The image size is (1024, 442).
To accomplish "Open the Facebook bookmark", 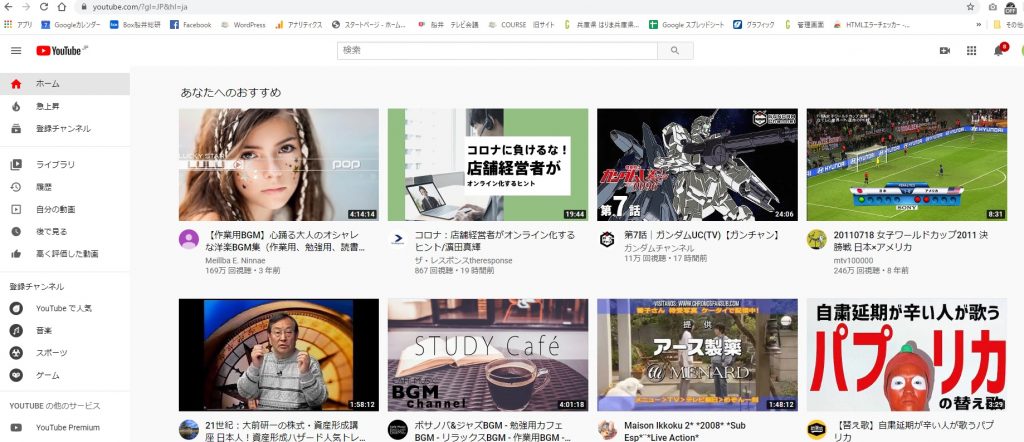I will [191, 25].
